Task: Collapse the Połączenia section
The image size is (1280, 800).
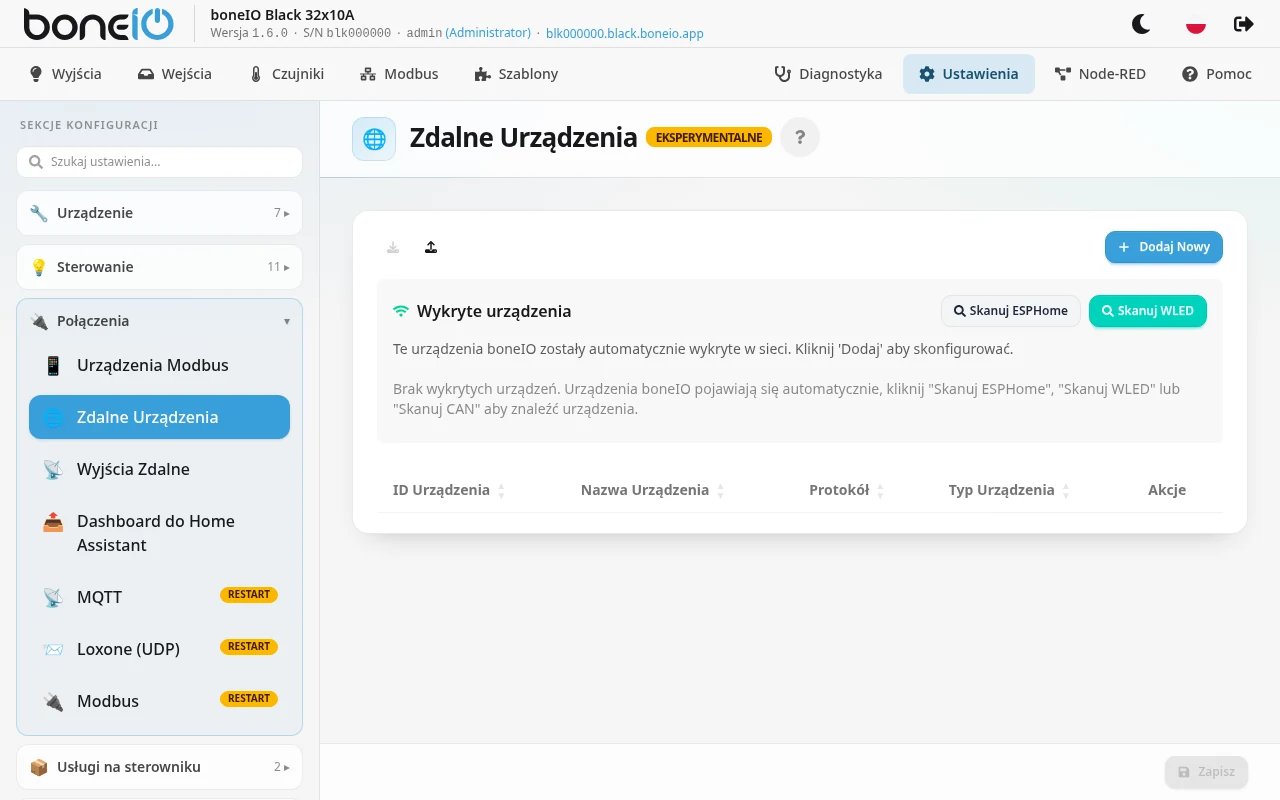Action: coord(159,321)
